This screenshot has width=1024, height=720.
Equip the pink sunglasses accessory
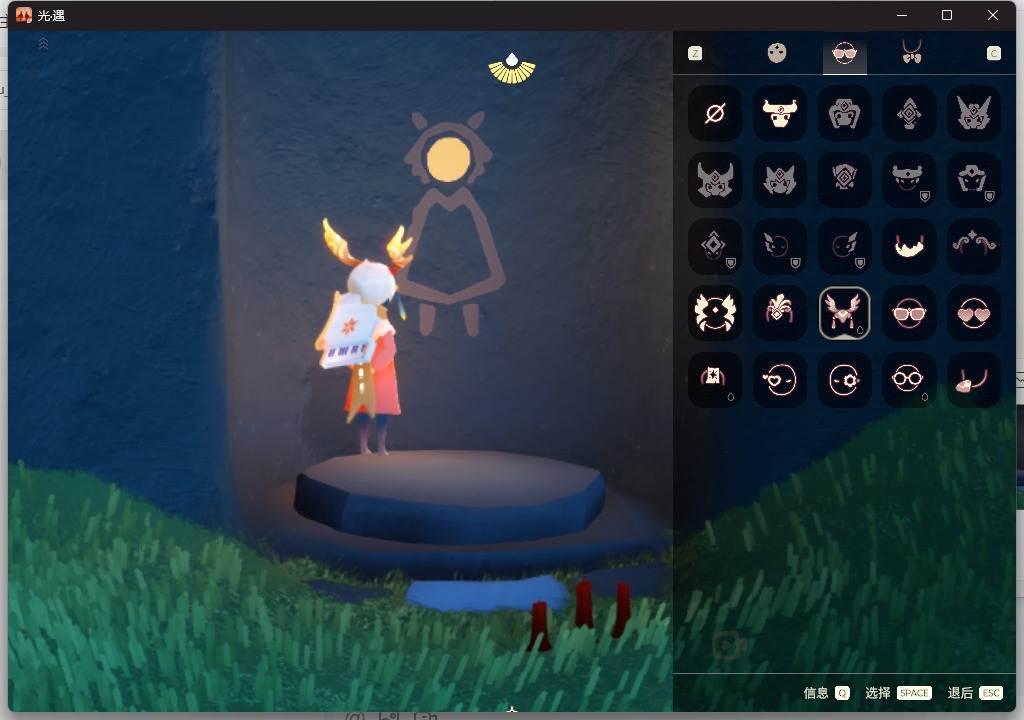coord(909,313)
